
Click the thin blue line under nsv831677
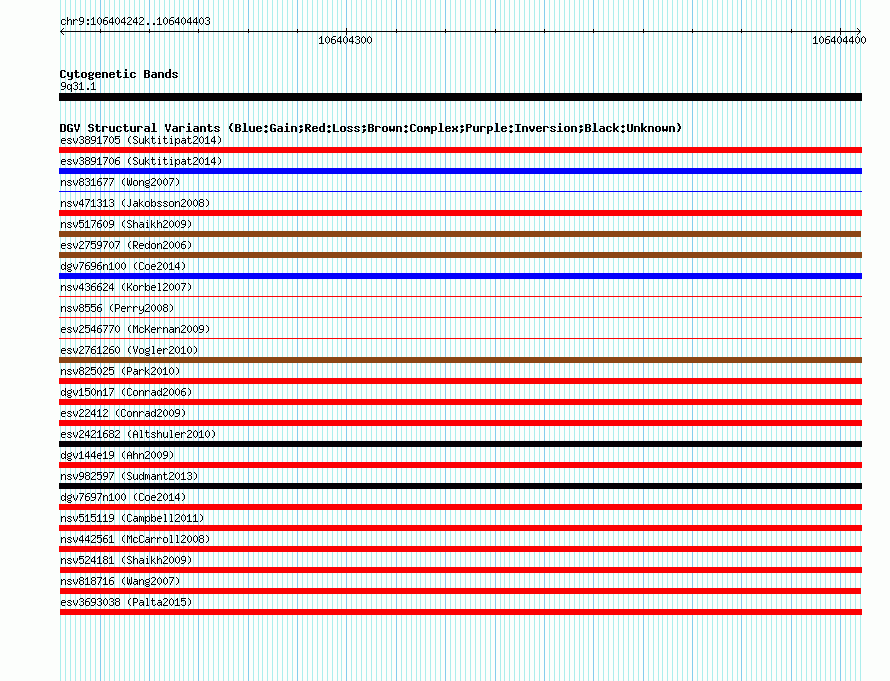coord(460,192)
